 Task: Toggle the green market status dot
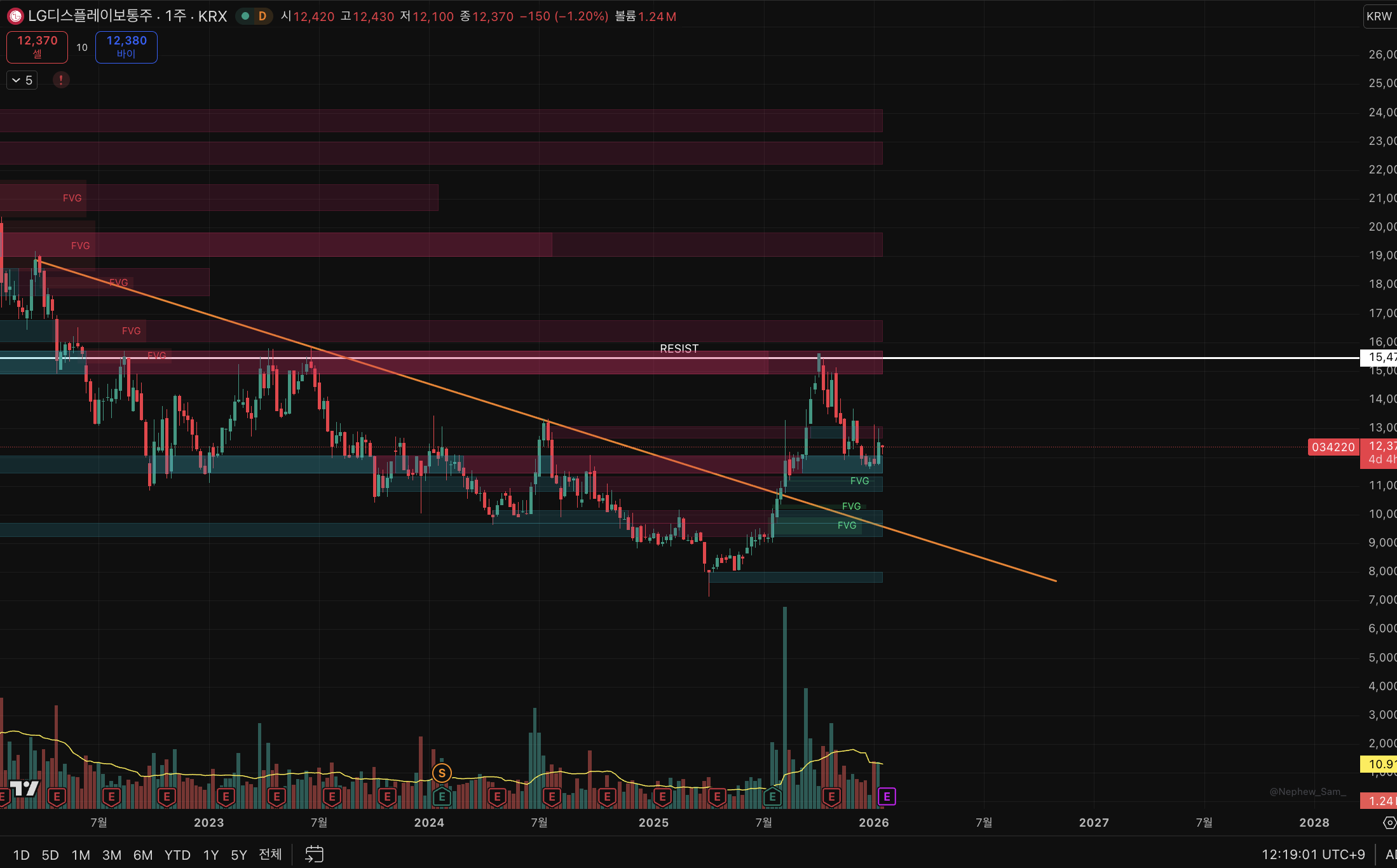click(x=245, y=17)
